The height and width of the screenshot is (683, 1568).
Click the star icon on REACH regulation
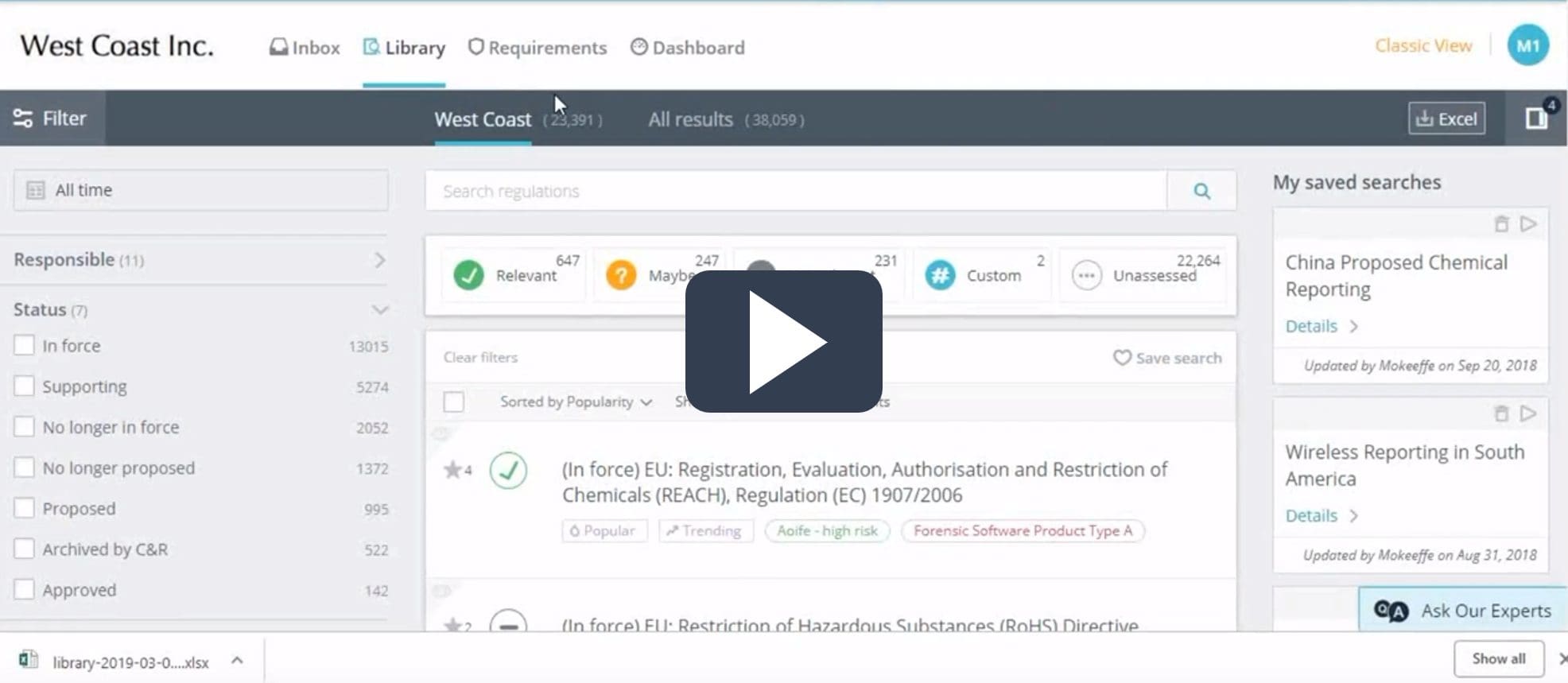tap(452, 470)
